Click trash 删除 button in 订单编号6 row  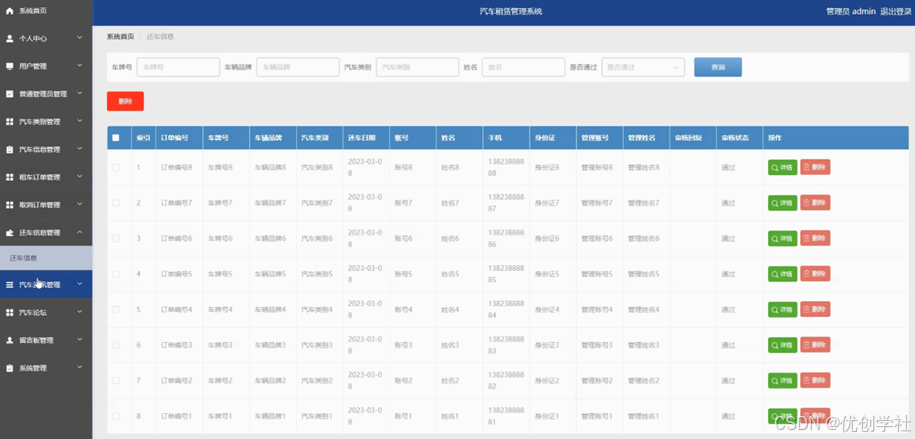[x=815, y=238]
